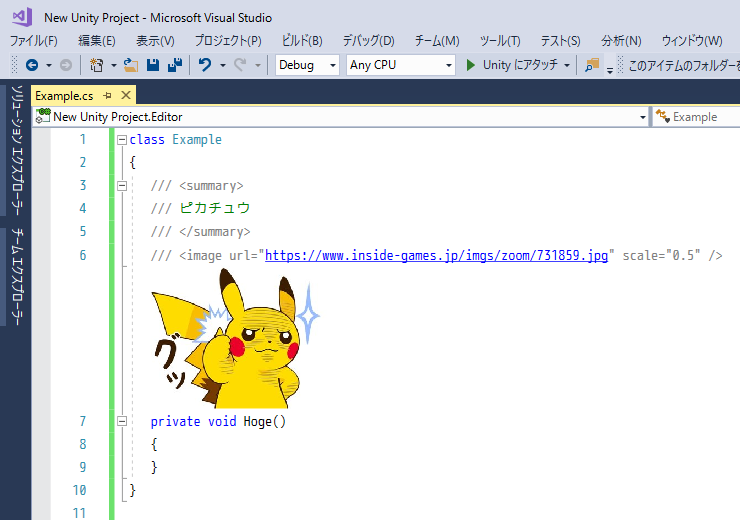
Task: Click the ピカチュウ comment text
Action: pos(215,208)
